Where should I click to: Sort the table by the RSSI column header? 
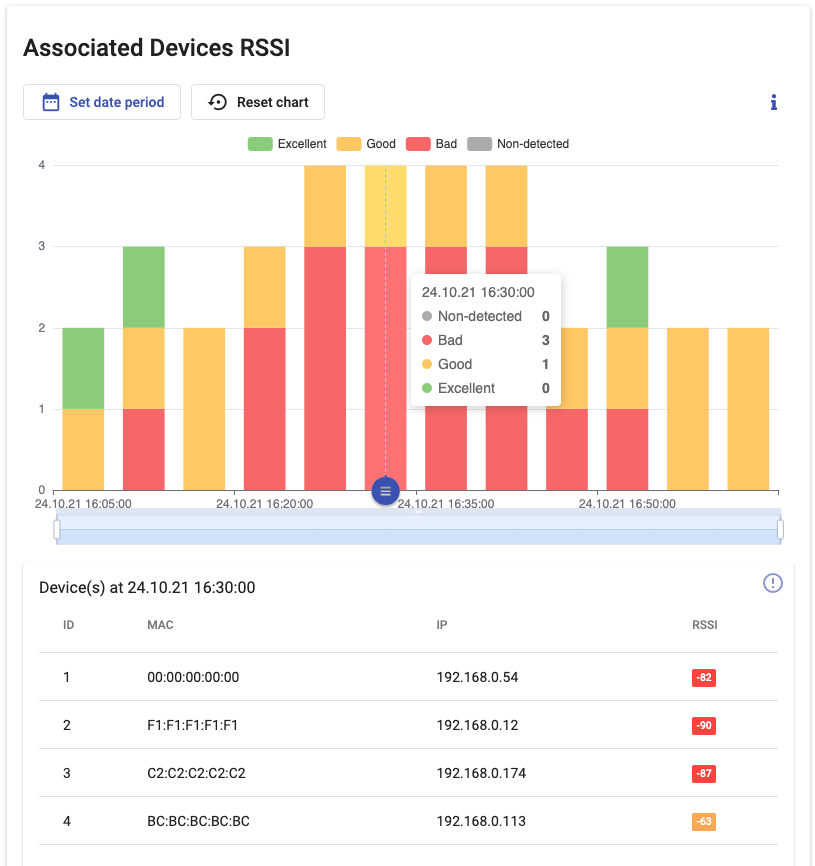point(704,625)
